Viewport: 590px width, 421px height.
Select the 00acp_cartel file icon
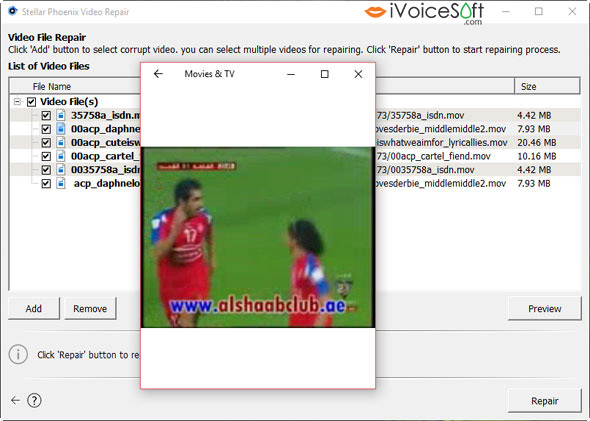[61, 156]
